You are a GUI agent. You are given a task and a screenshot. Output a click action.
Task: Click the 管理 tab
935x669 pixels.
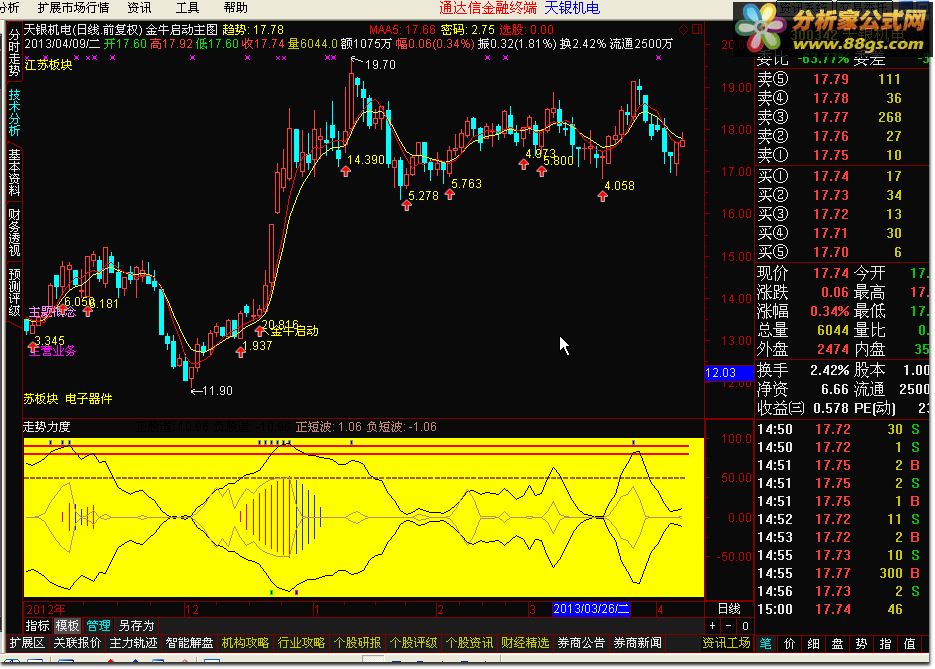tap(98, 625)
